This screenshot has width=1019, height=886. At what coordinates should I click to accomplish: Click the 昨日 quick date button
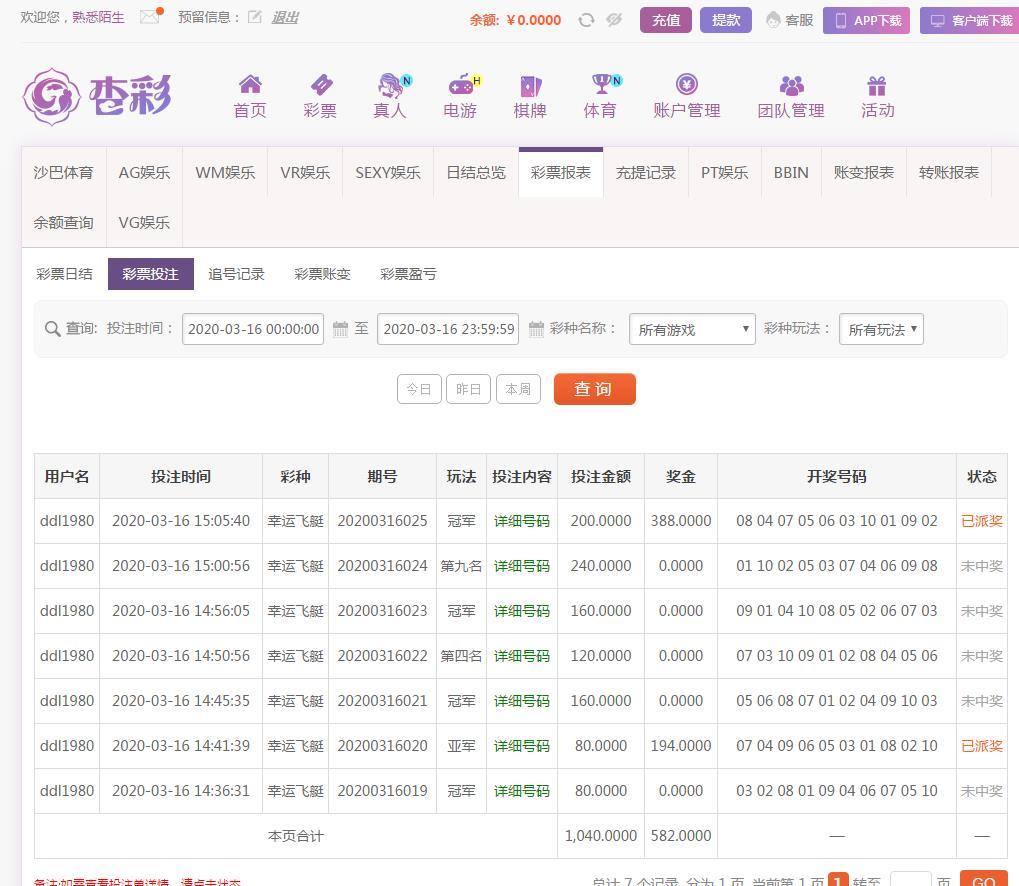coord(468,389)
